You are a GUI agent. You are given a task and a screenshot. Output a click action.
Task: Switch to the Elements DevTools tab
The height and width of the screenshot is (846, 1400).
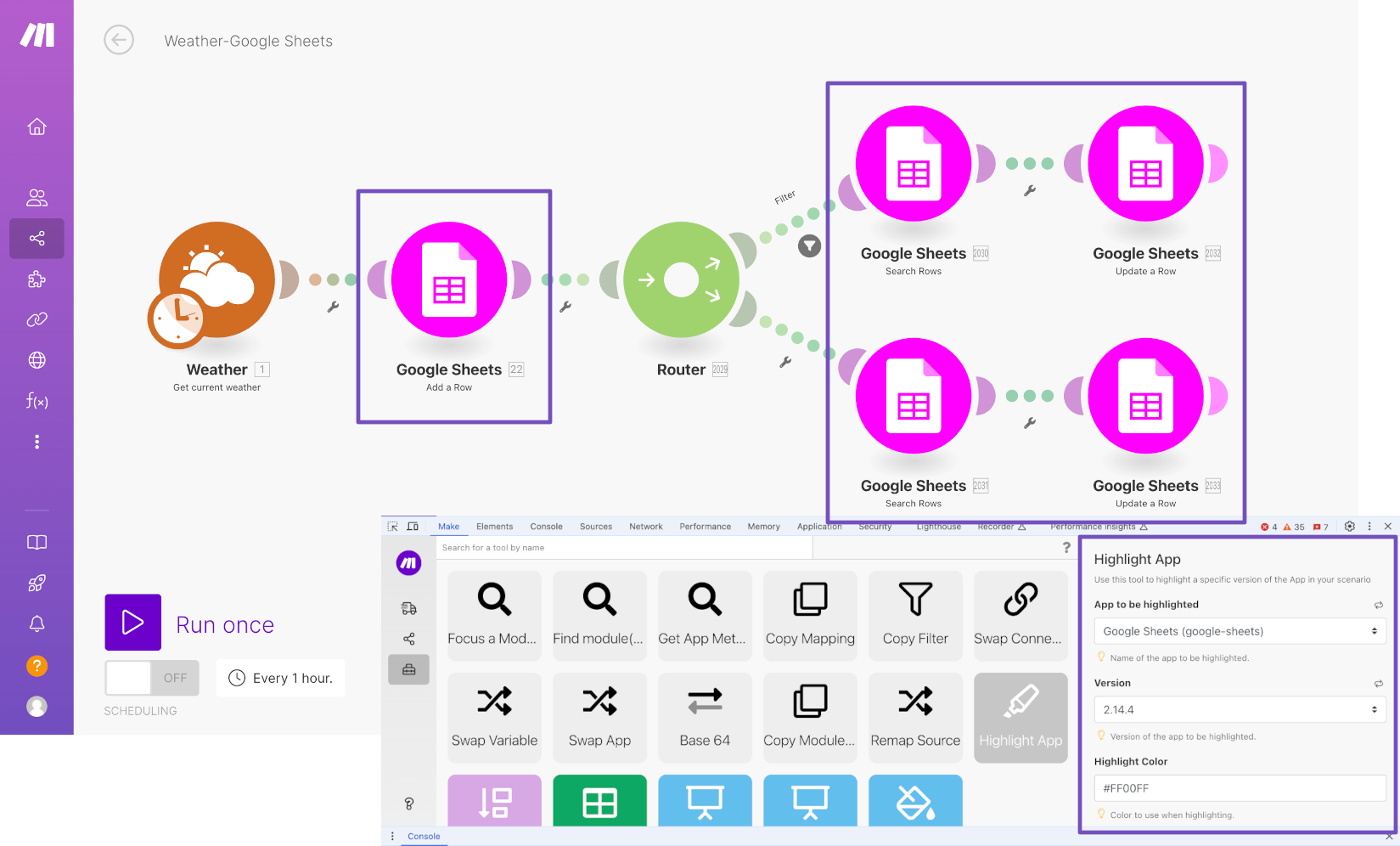[494, 527]
